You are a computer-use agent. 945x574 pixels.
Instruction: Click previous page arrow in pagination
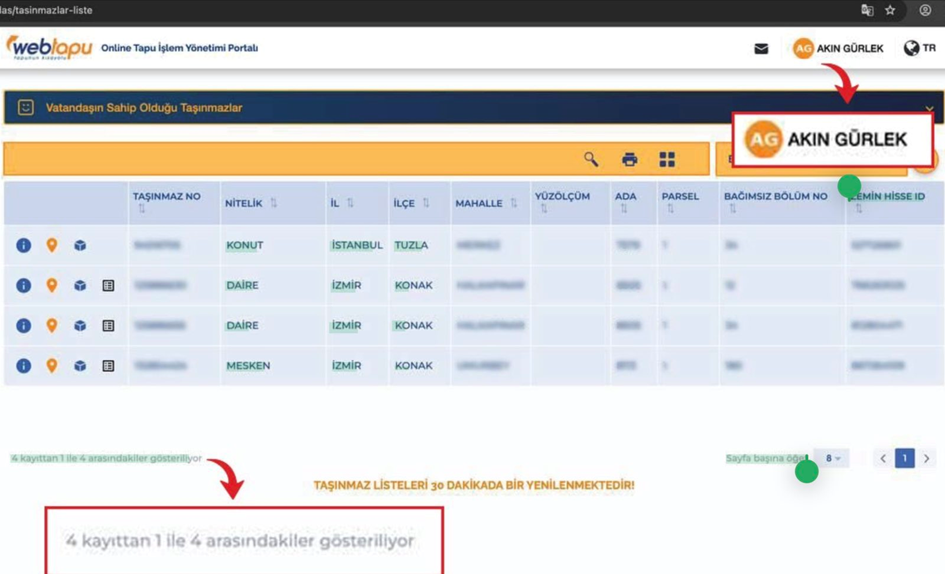pos(882,458)
